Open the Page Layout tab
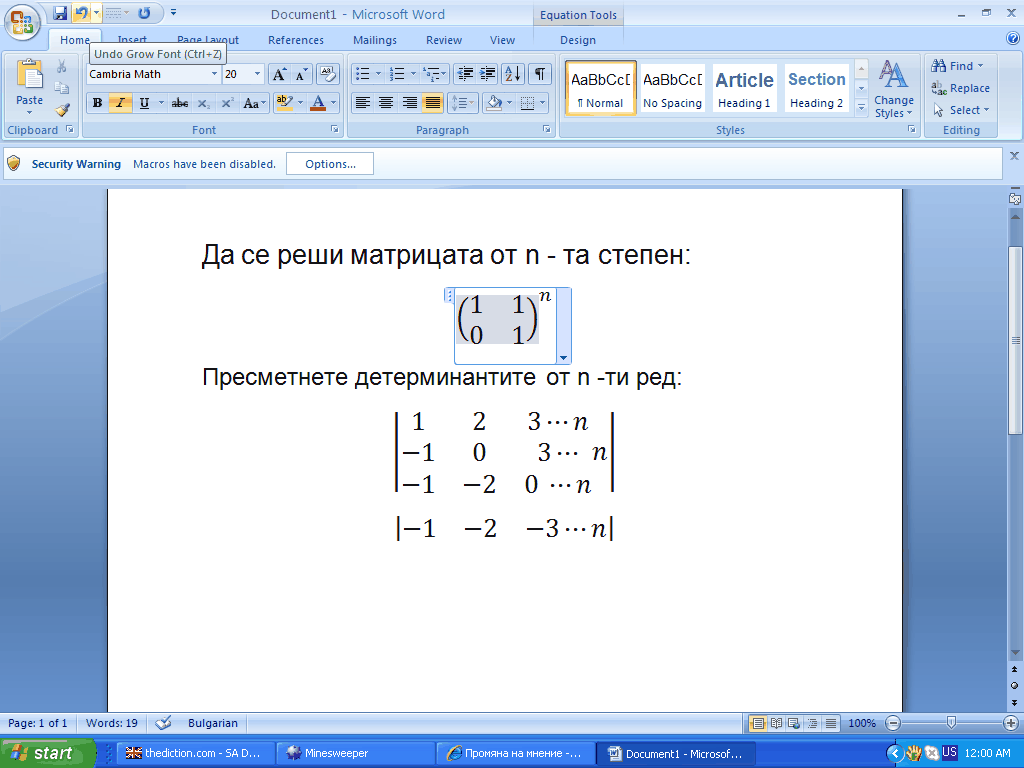The height and width of the screenshot is (768, 1024). 208,40
